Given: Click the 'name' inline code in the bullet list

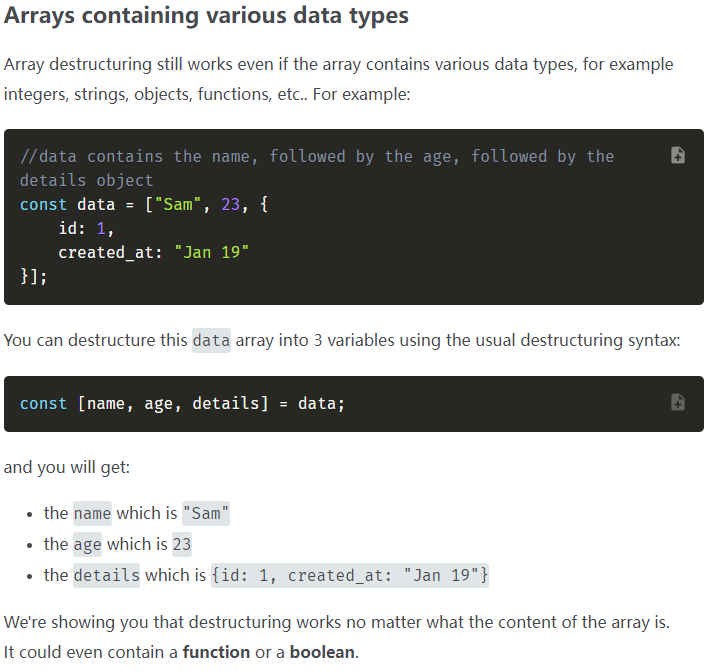Looking at the screenshot, I should 92,513.
